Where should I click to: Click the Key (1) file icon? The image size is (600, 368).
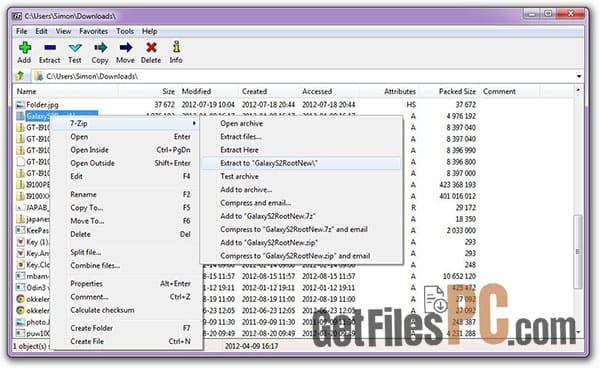20,242
